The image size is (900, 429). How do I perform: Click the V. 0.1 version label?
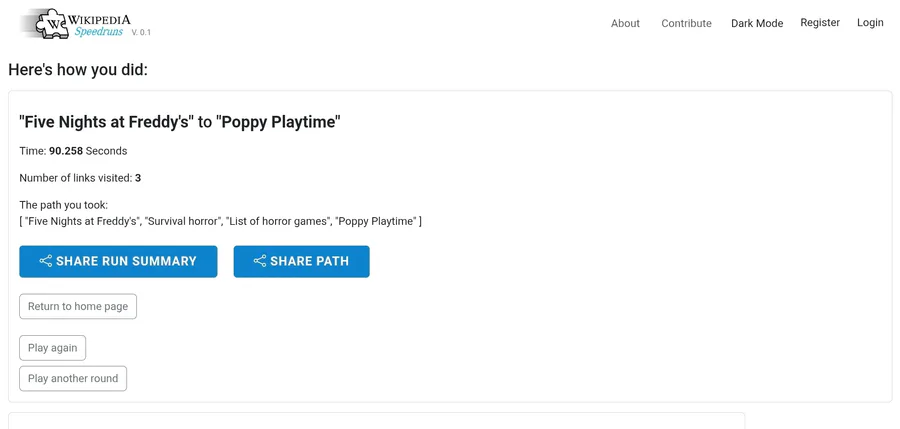[x=141, y=32]
